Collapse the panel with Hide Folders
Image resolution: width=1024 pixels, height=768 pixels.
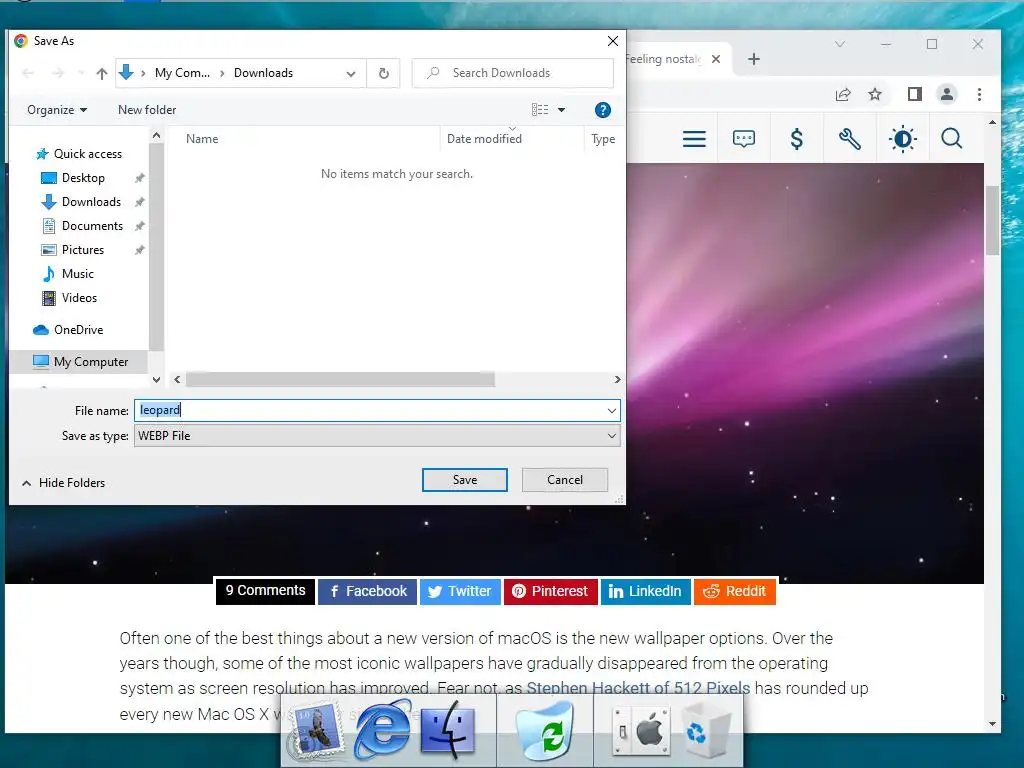tap(63, 483)
